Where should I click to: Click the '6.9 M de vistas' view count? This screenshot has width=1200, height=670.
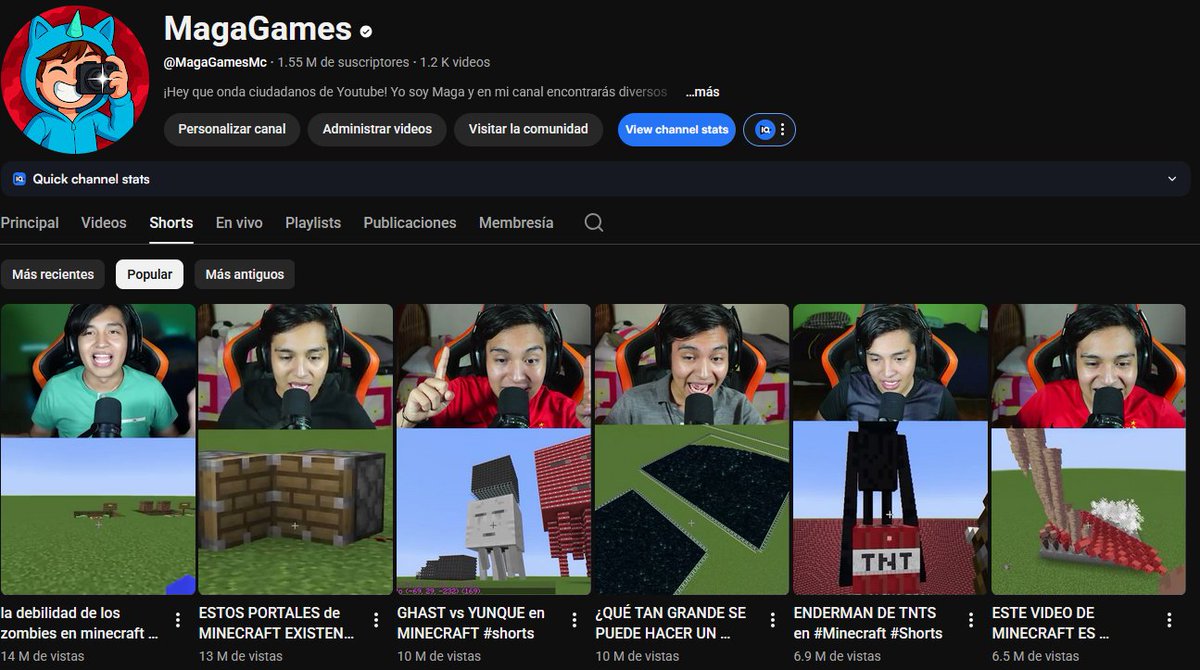[837, 656]
